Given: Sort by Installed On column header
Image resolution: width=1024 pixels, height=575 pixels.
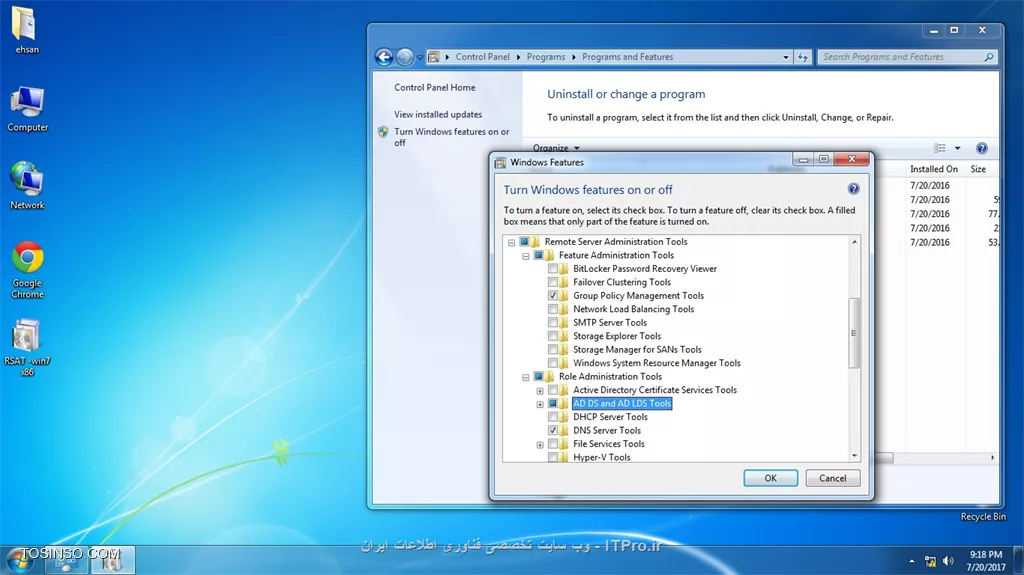Looking at the screenshot, I should click(934, 169).
